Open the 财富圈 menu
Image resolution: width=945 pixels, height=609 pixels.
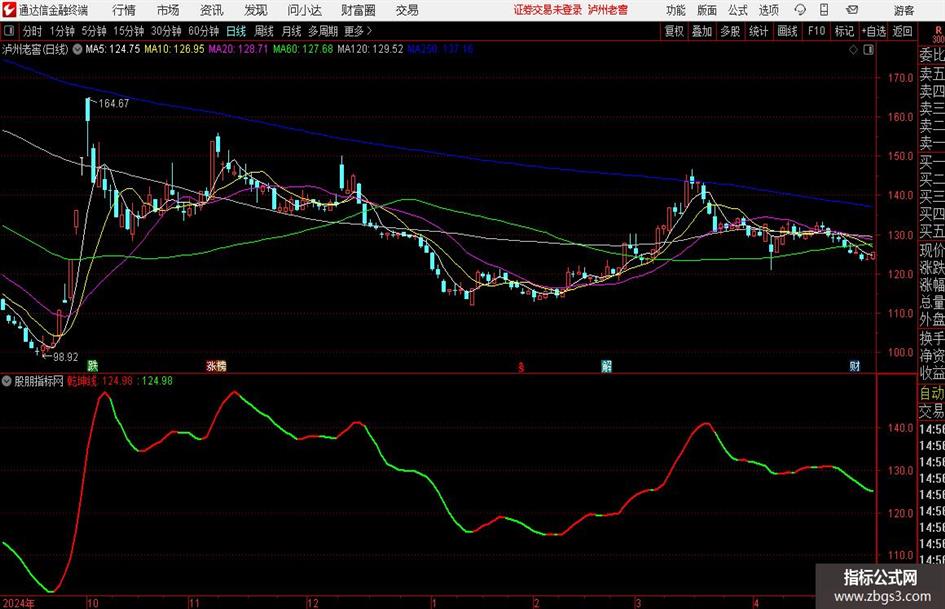click(x=358, y=10)
